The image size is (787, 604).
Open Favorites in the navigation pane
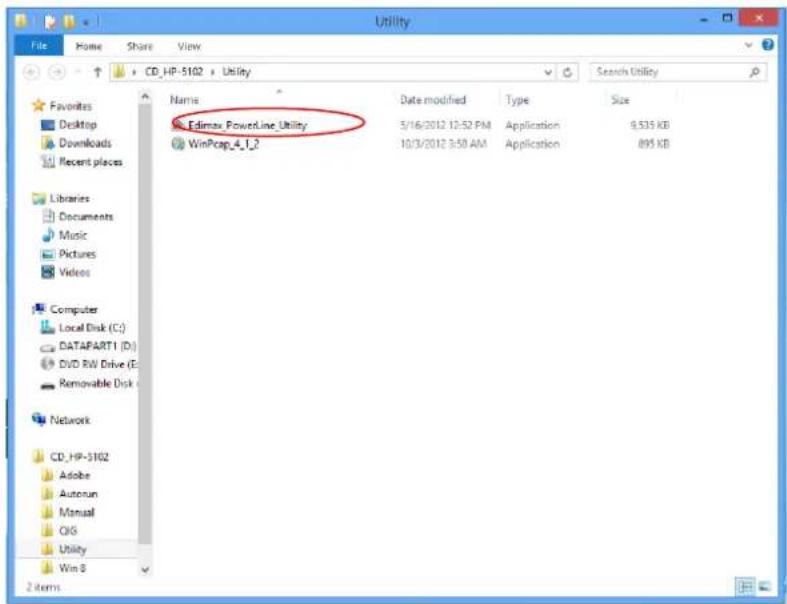click(x=71, y=106)
